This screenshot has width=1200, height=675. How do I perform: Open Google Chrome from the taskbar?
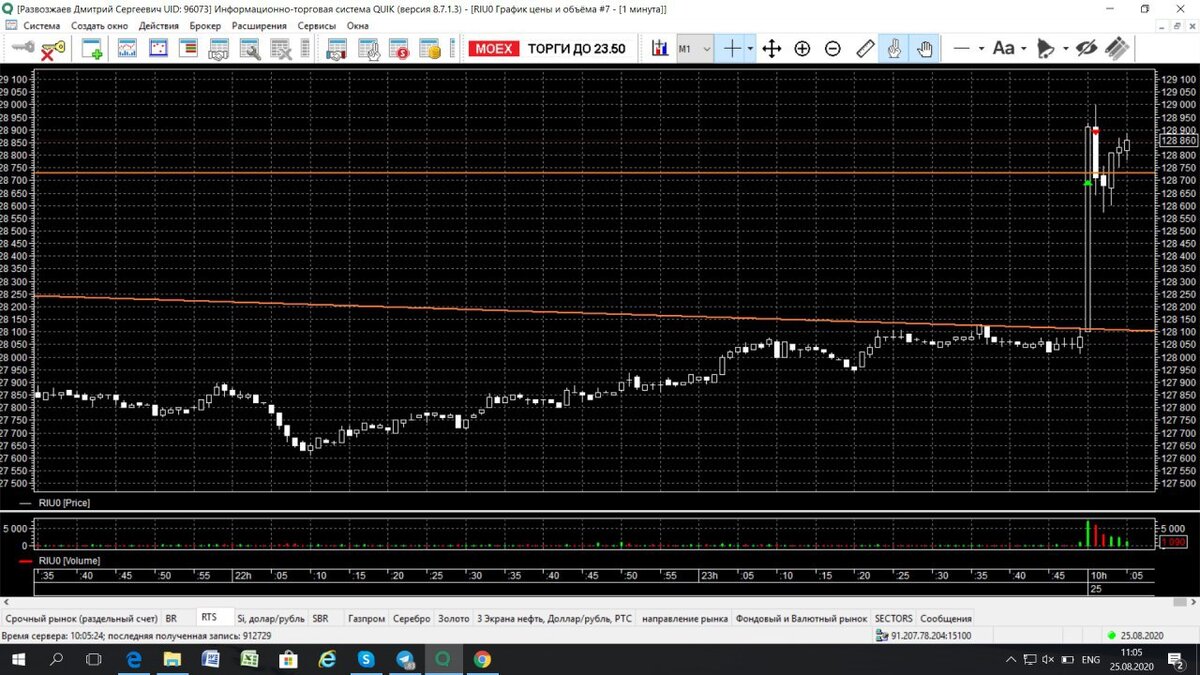tap(482, 660)
